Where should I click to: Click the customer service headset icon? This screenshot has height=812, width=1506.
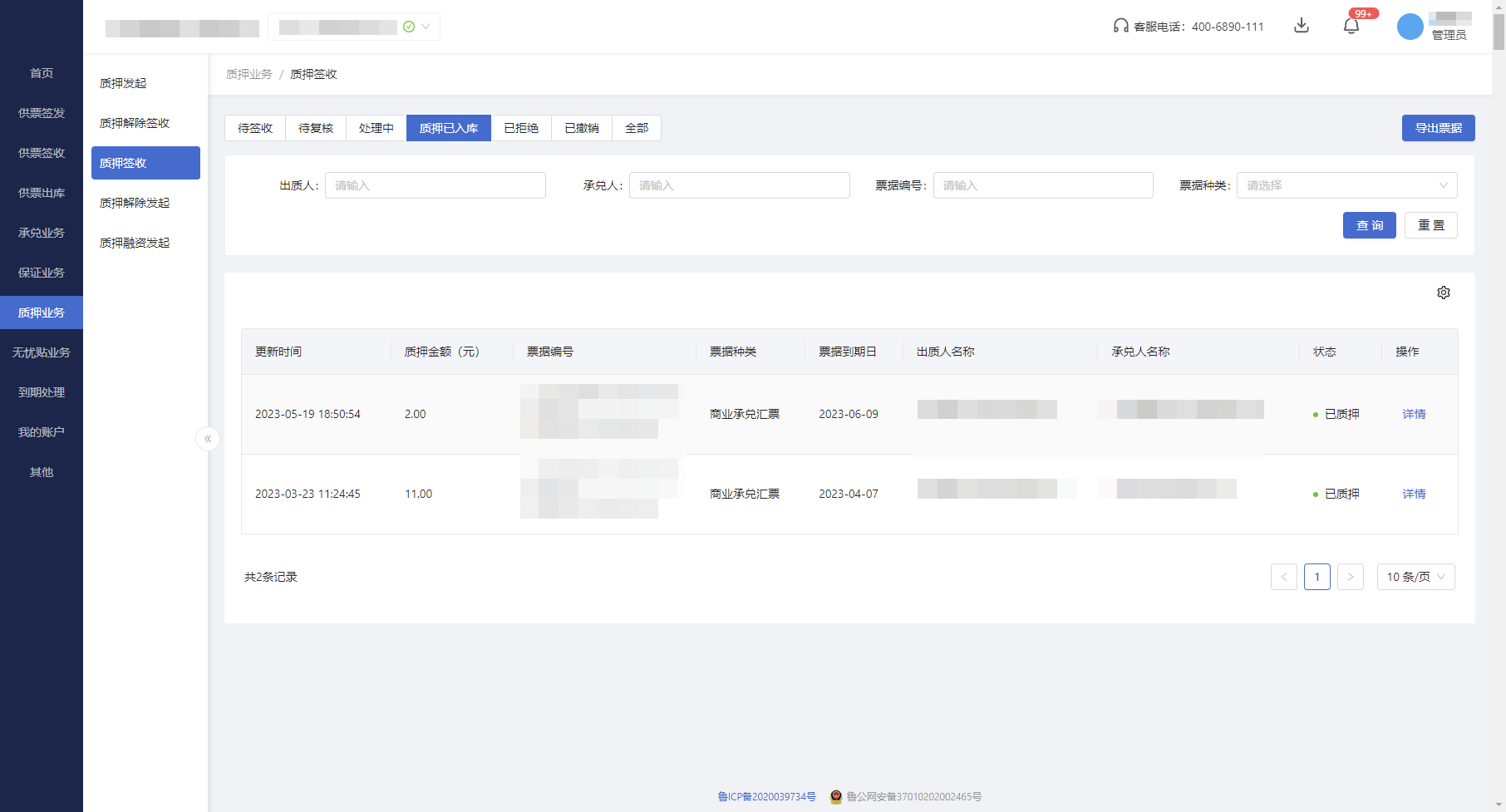coord(1120,26)
